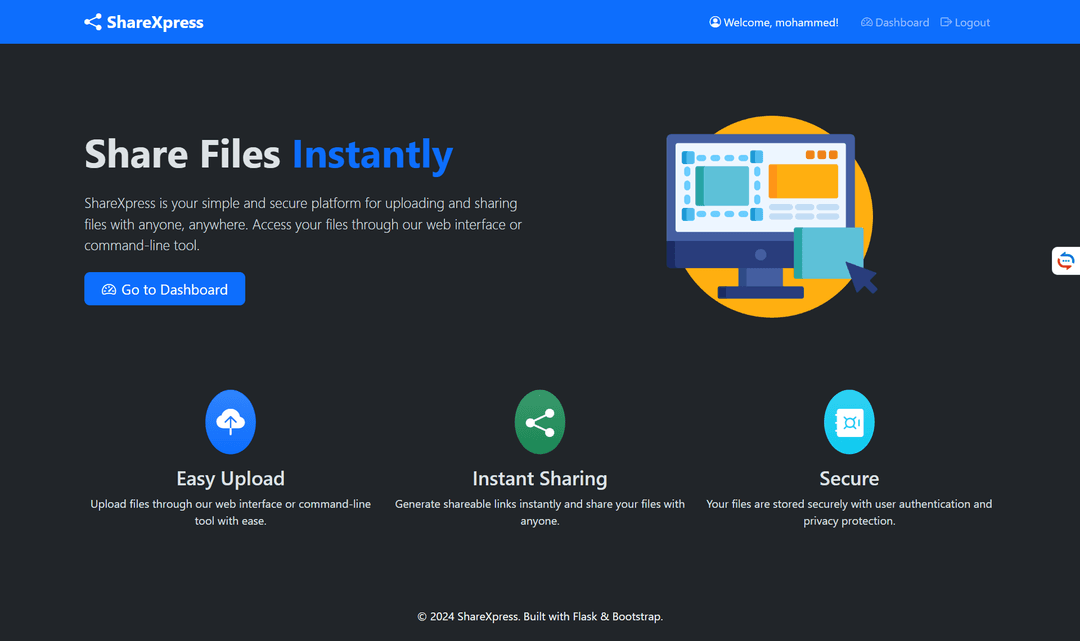Click the cyan safe Secure icon
The height and width of the screenshot is (641, 1080).
pos(849,422)
